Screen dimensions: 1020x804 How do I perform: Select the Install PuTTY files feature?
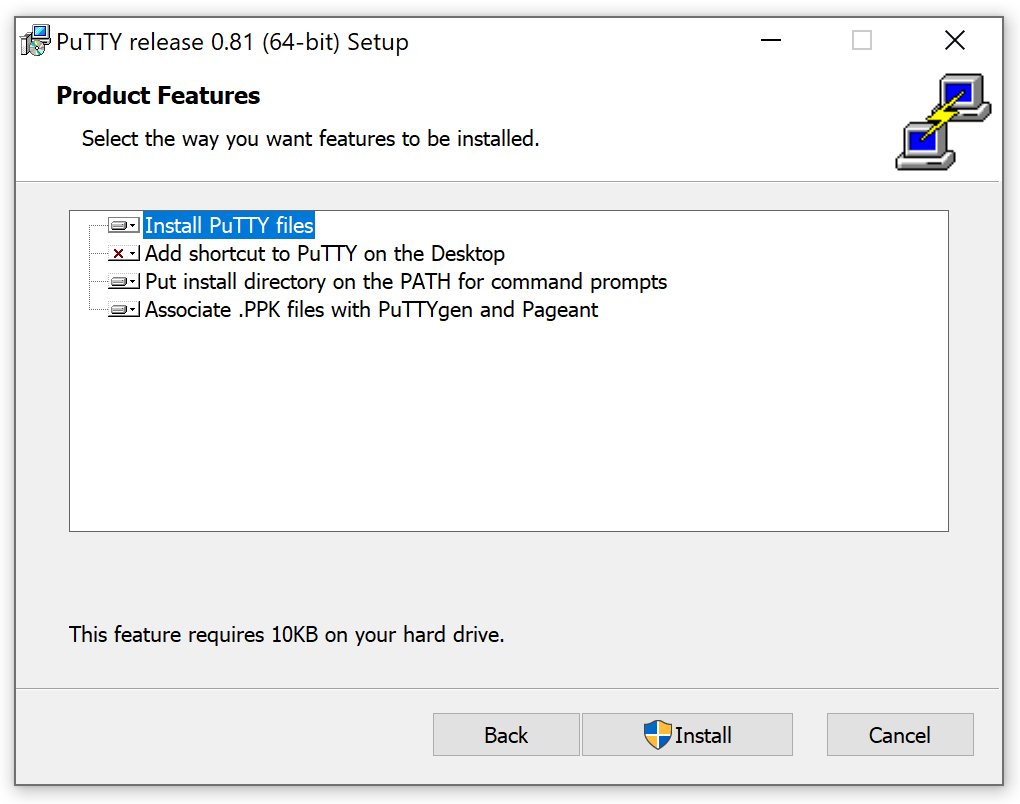(229, 226)
